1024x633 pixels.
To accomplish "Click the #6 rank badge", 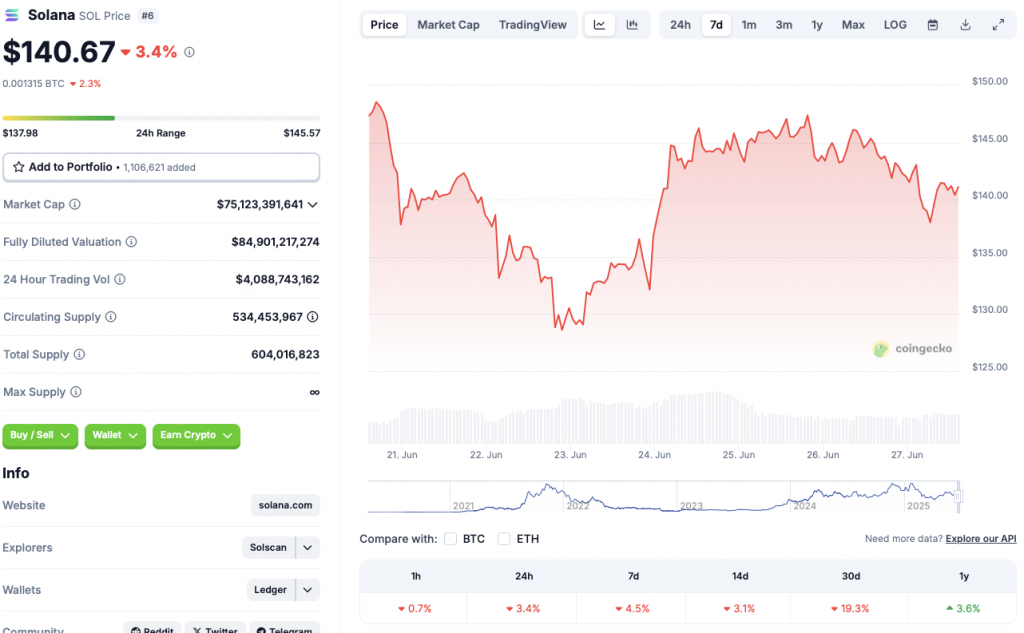I will [x=148, y=16].
